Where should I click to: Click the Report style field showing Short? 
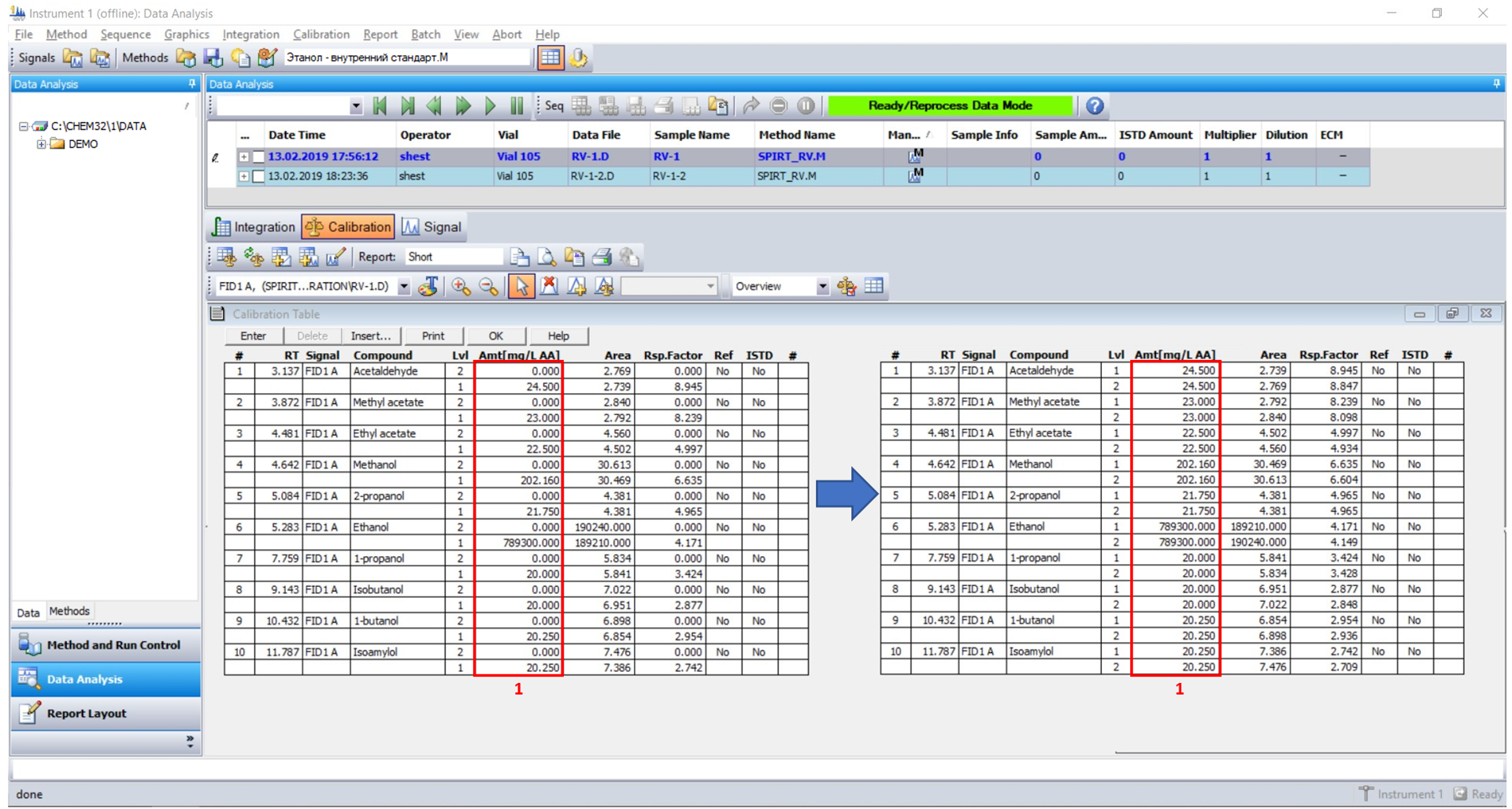tap(453, 257)
